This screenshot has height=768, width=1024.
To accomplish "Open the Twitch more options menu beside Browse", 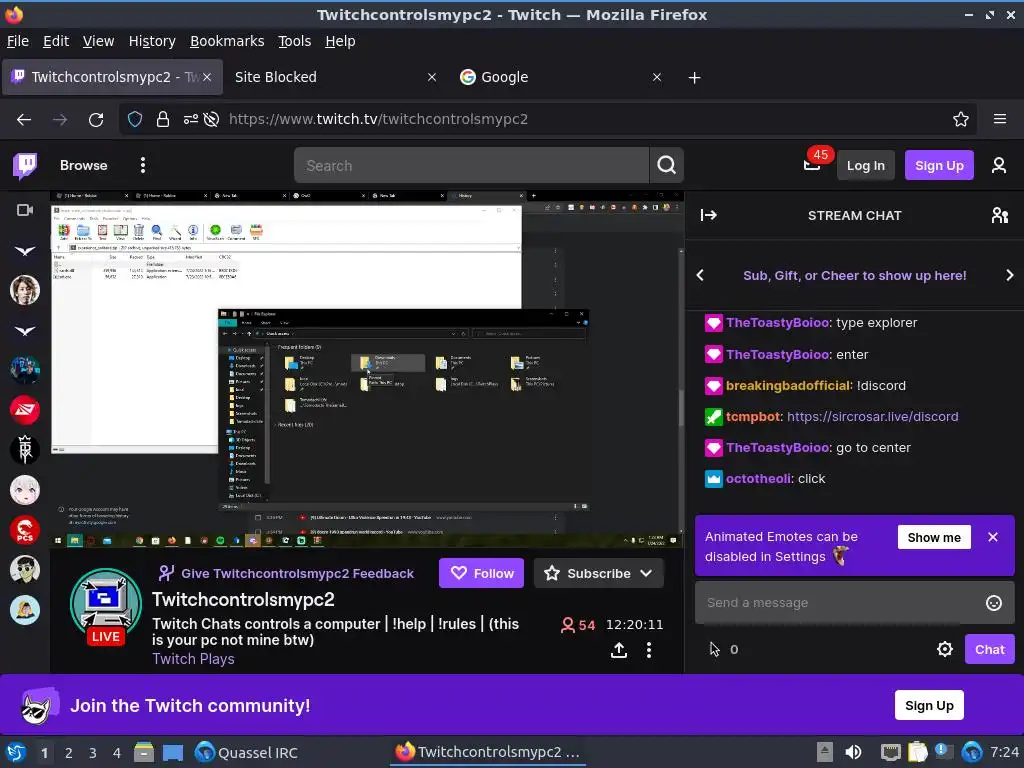I will [x=142, y=165].
